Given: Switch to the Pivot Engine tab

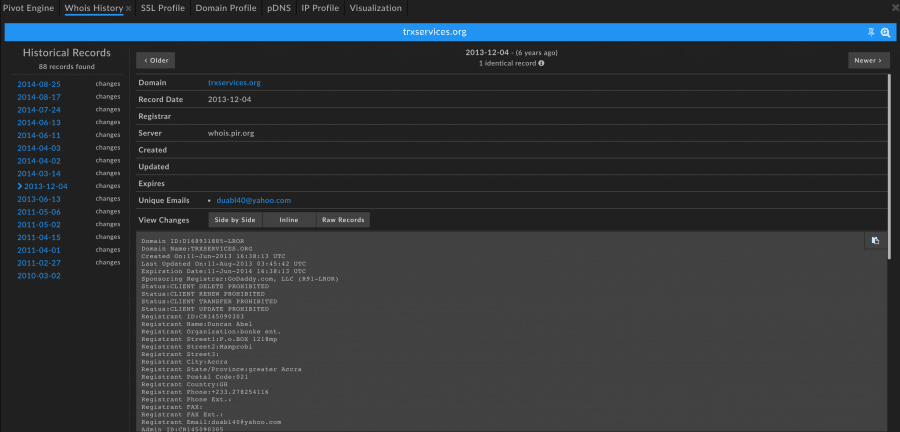Looking at the screenshot, I should pos(29,8).
